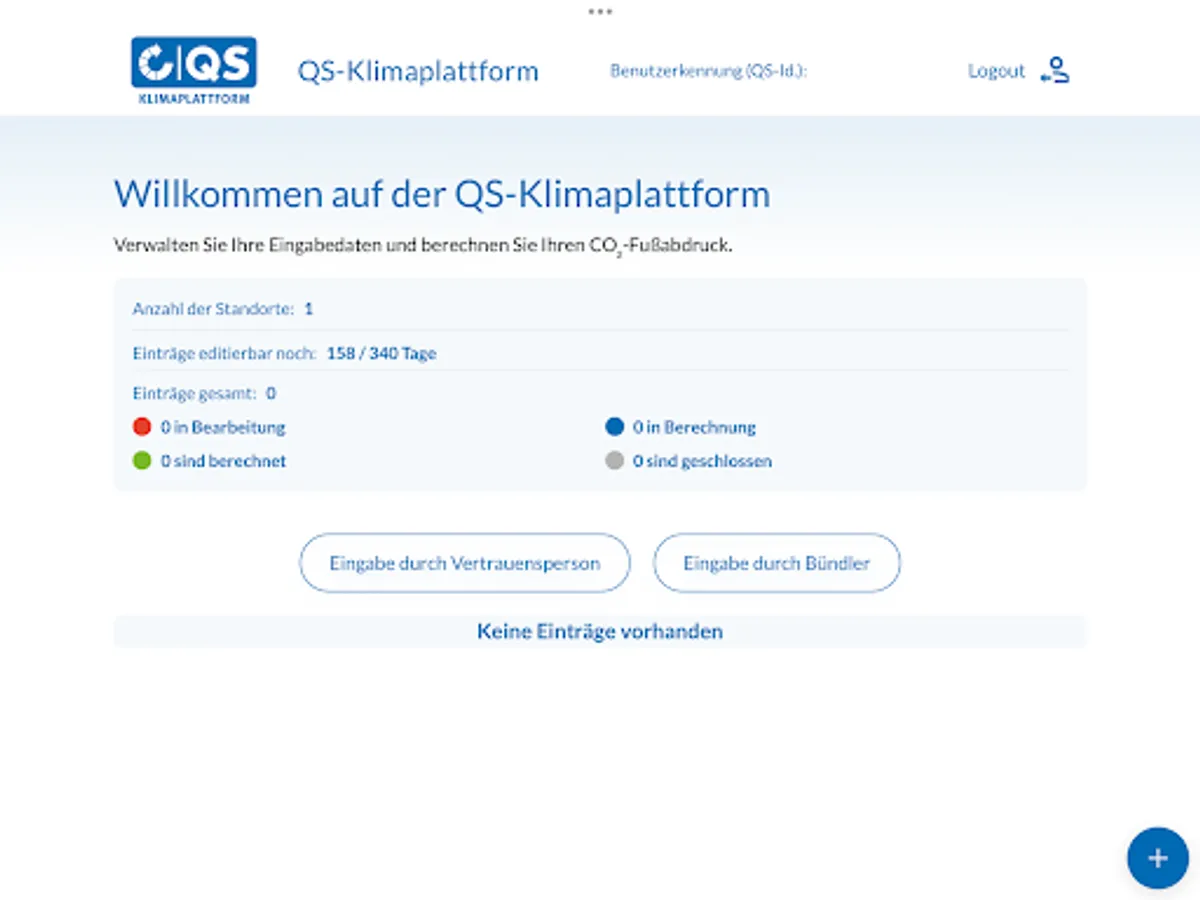Click the QS Klimaplattform logo
The image size is (1200, 900).
[193, 70]
